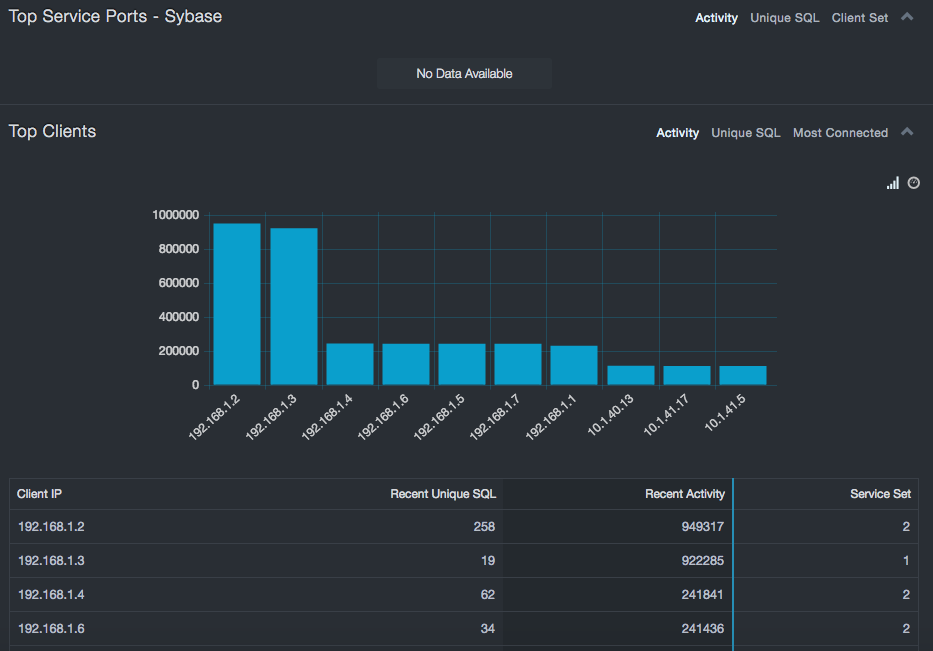The width and height of the screenshot is (933, 651).
Task: Click the 192.168.1.3 chart bar
Action: tap(294, 306)
